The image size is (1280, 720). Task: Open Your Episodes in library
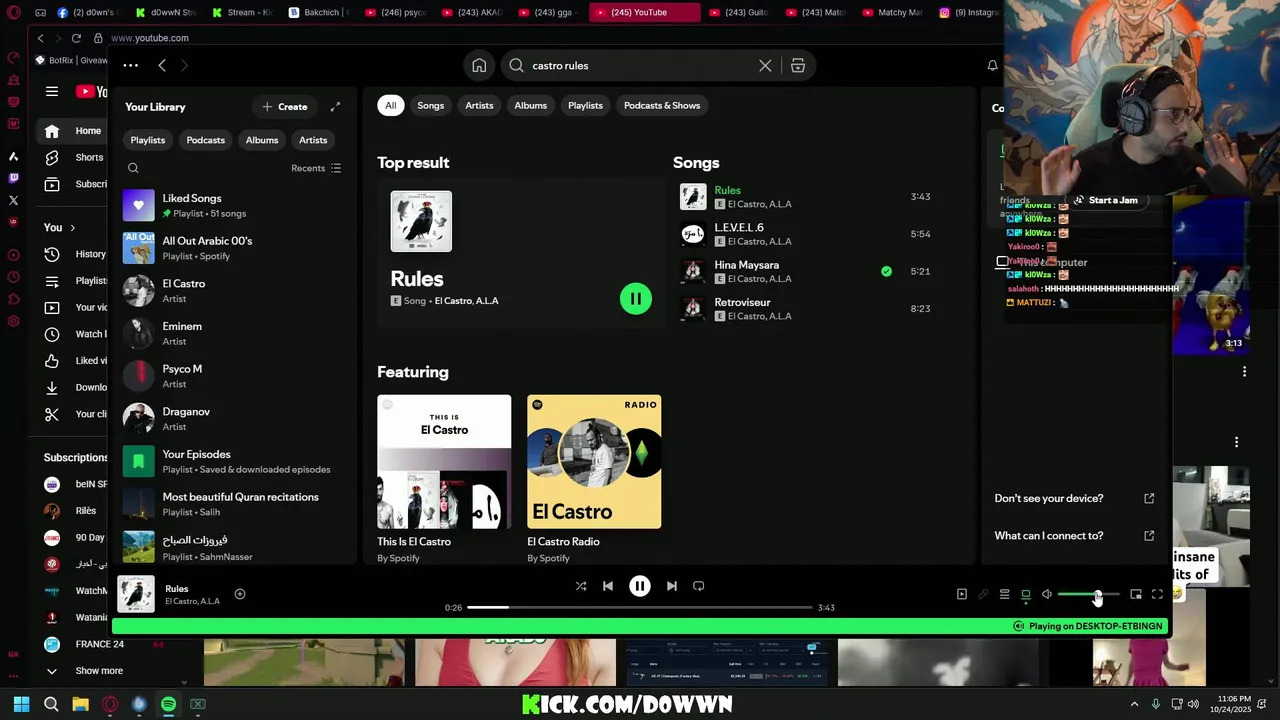point(233,461)
